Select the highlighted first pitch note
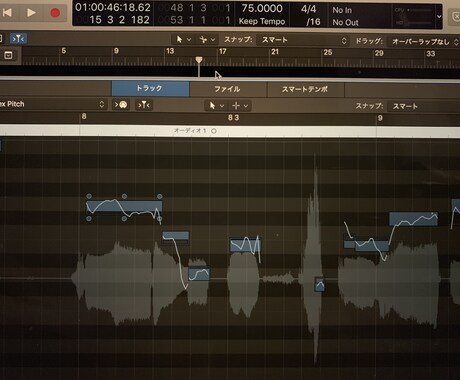This screenshot has height=380, width=460. pyautogui.click(x=124, y=207)
